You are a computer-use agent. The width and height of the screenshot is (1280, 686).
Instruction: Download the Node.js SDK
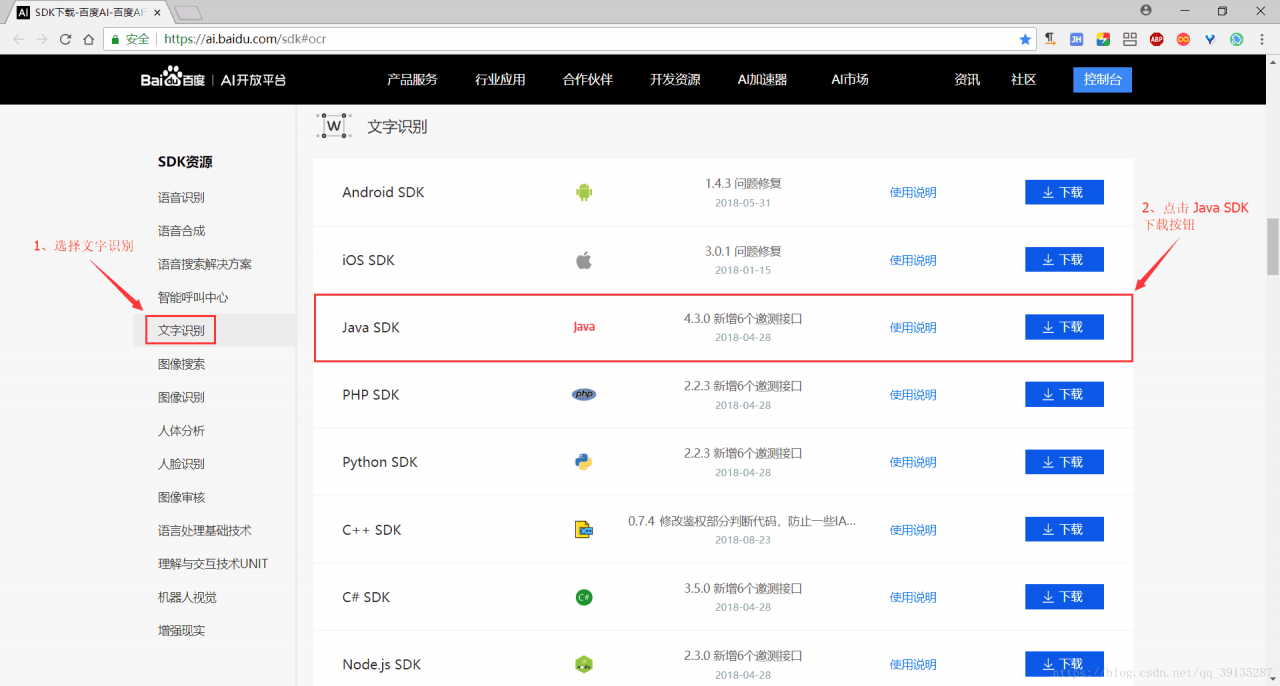pos(1064,664)
